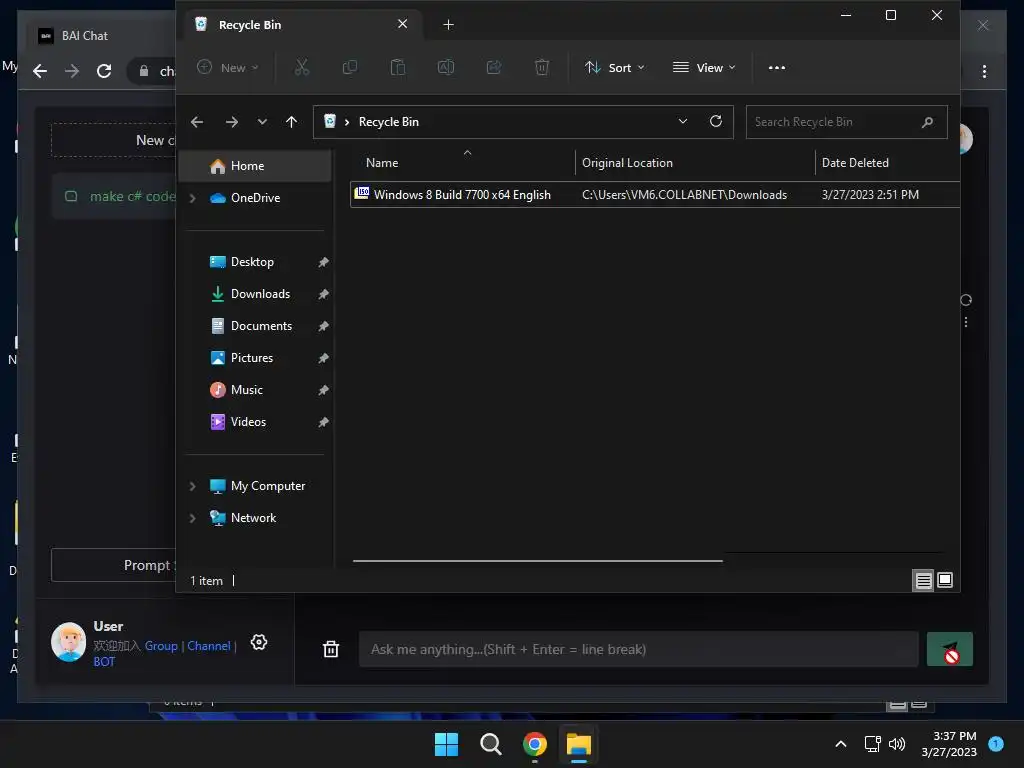Click the chevron before Recycle Bin in address bar
This screenshot has width=1024, height=768.
point(347,122)
